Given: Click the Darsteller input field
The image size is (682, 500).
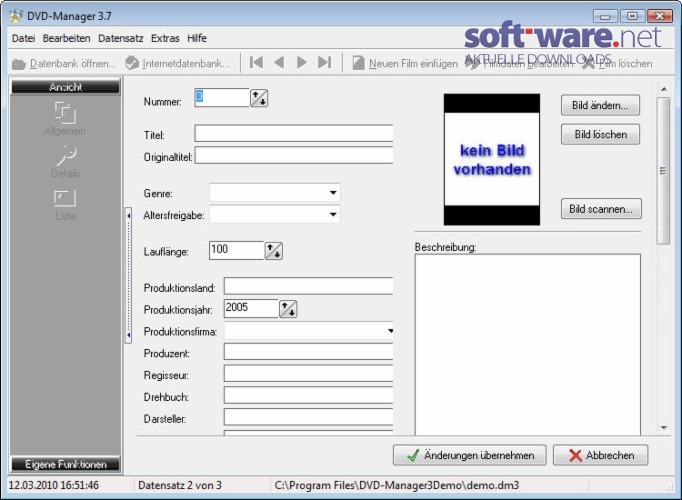Looking at the screenshot, I should click(x=308, y=417).
